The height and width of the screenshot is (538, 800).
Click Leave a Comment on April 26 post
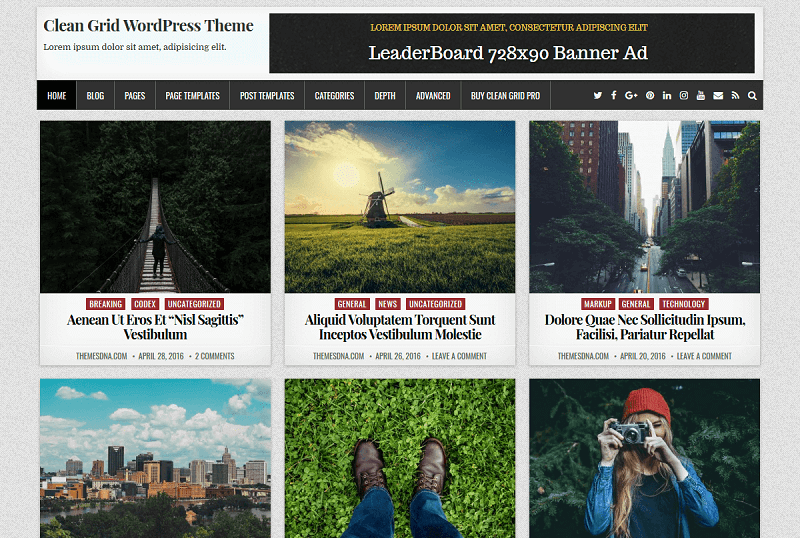[459, 356]
